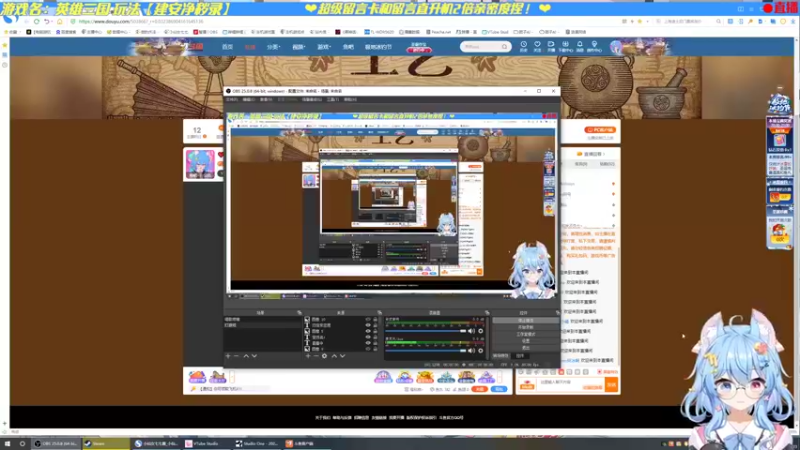The width and height of the screenshot is (800, 450).
Task: Open settings gear of the first mixer audio channel
Action: (481, 331)
